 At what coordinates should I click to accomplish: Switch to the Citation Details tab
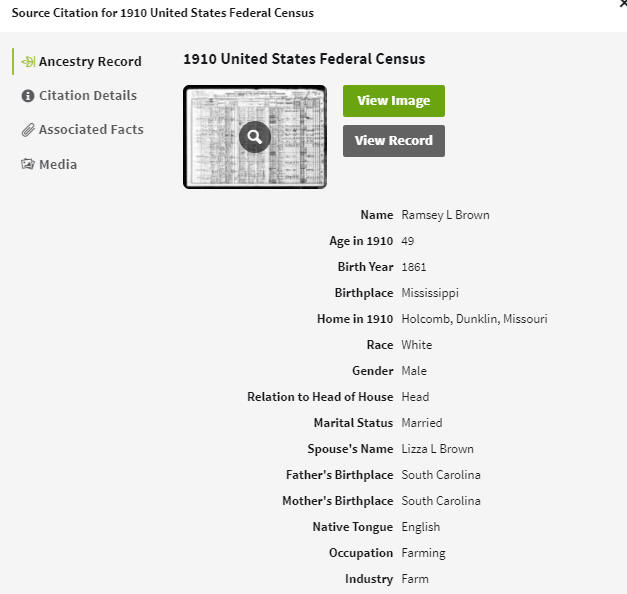(88, 96)
